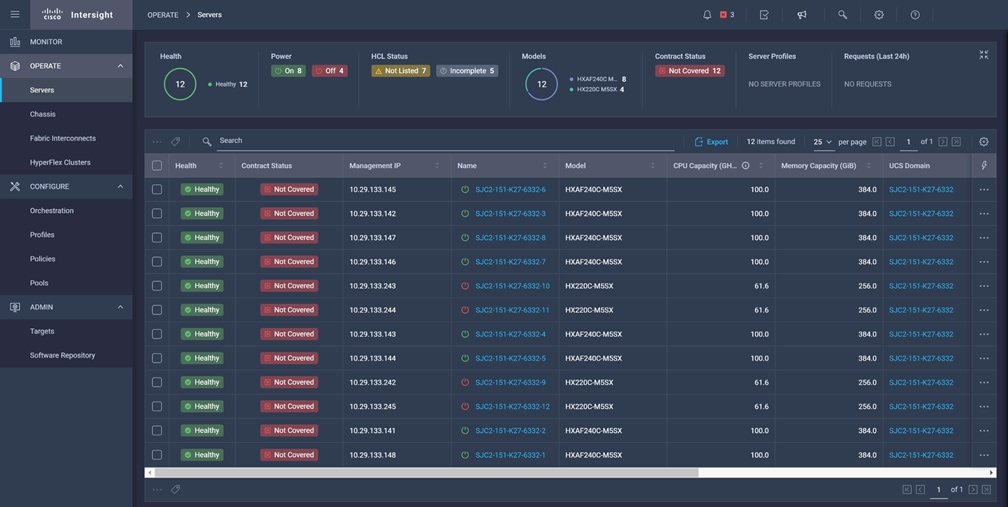Image resolution: width=1008 pixels, height=507 pixels.
Task: Check the row for 10.29.133.148
Action: pos(157,455)
